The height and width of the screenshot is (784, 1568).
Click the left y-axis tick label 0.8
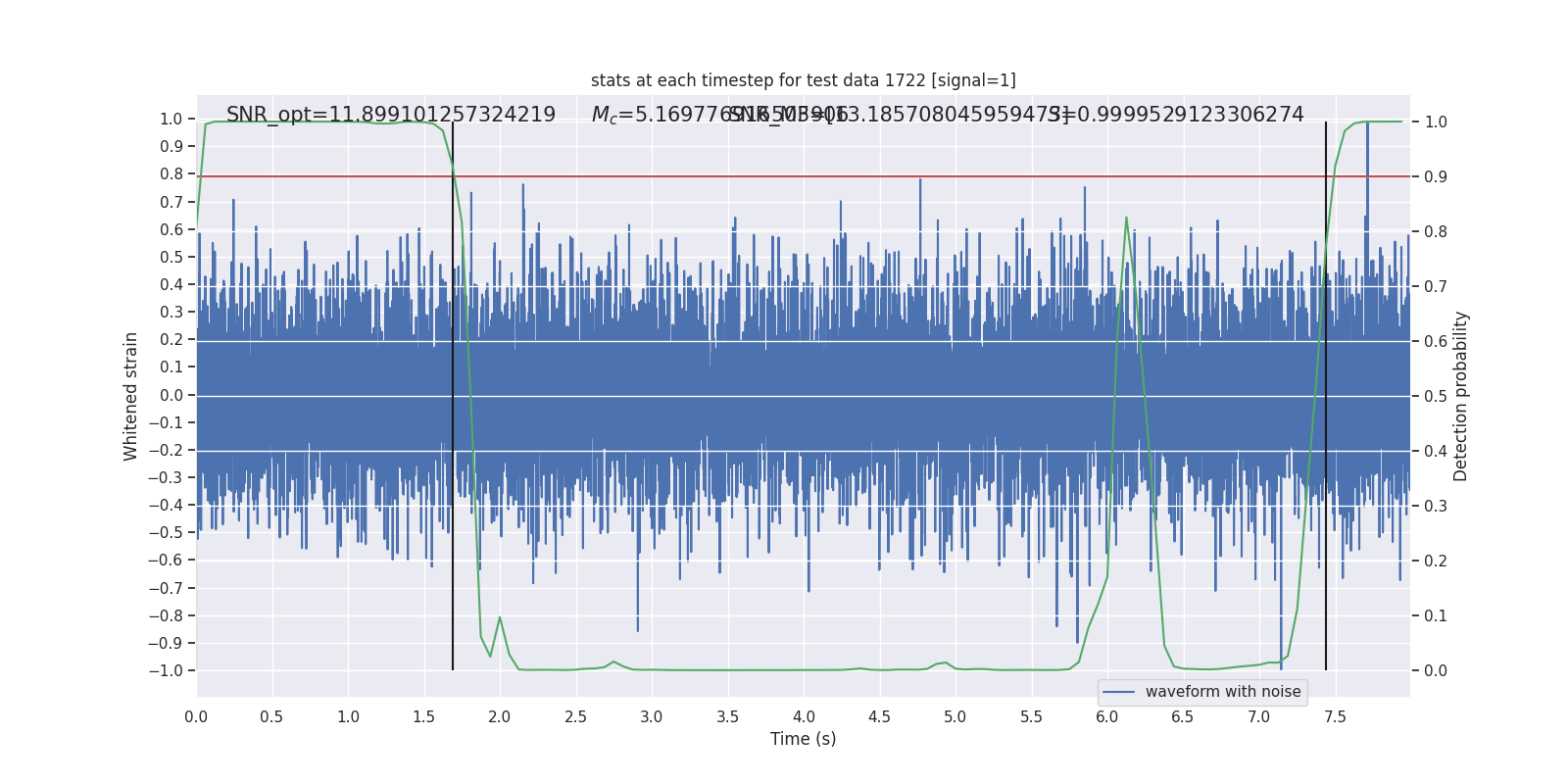[171, 174]
